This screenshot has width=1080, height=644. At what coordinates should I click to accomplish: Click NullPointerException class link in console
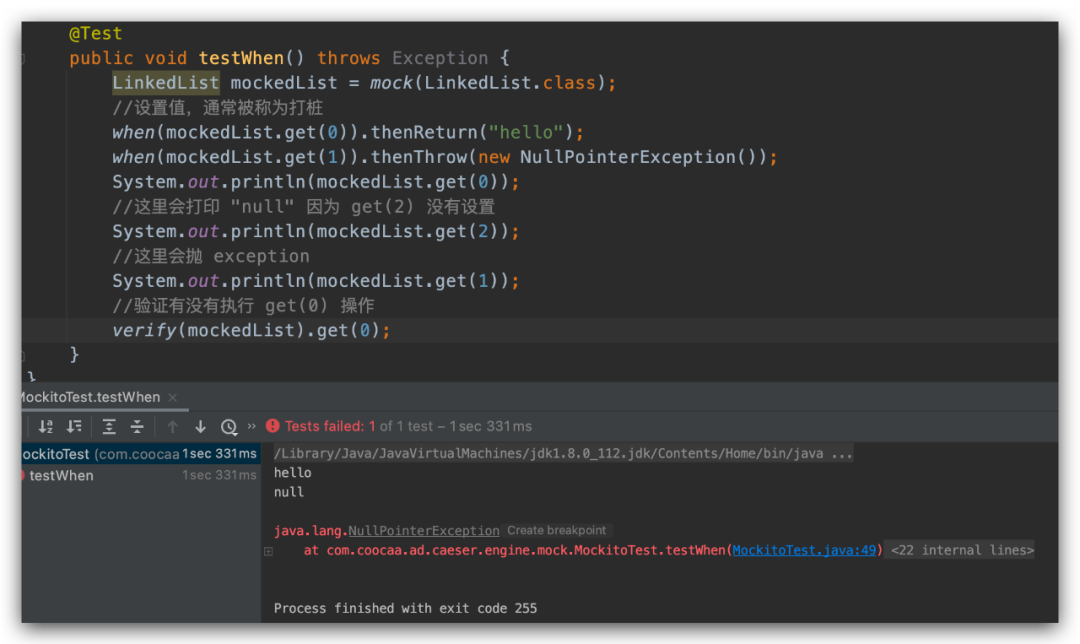[424, 530]
